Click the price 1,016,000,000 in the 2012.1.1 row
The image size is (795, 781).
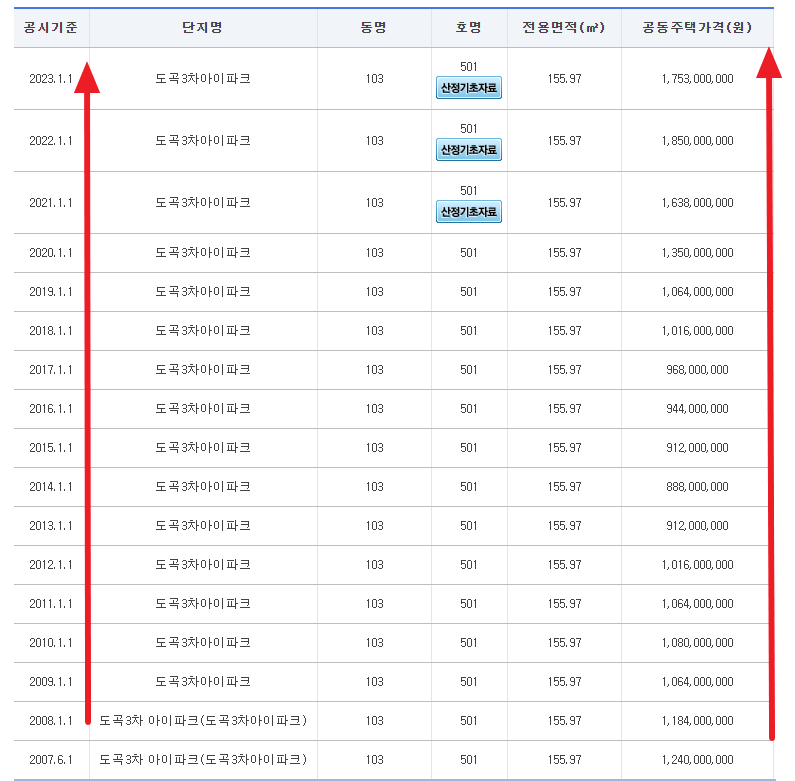(x=698, y=565)
